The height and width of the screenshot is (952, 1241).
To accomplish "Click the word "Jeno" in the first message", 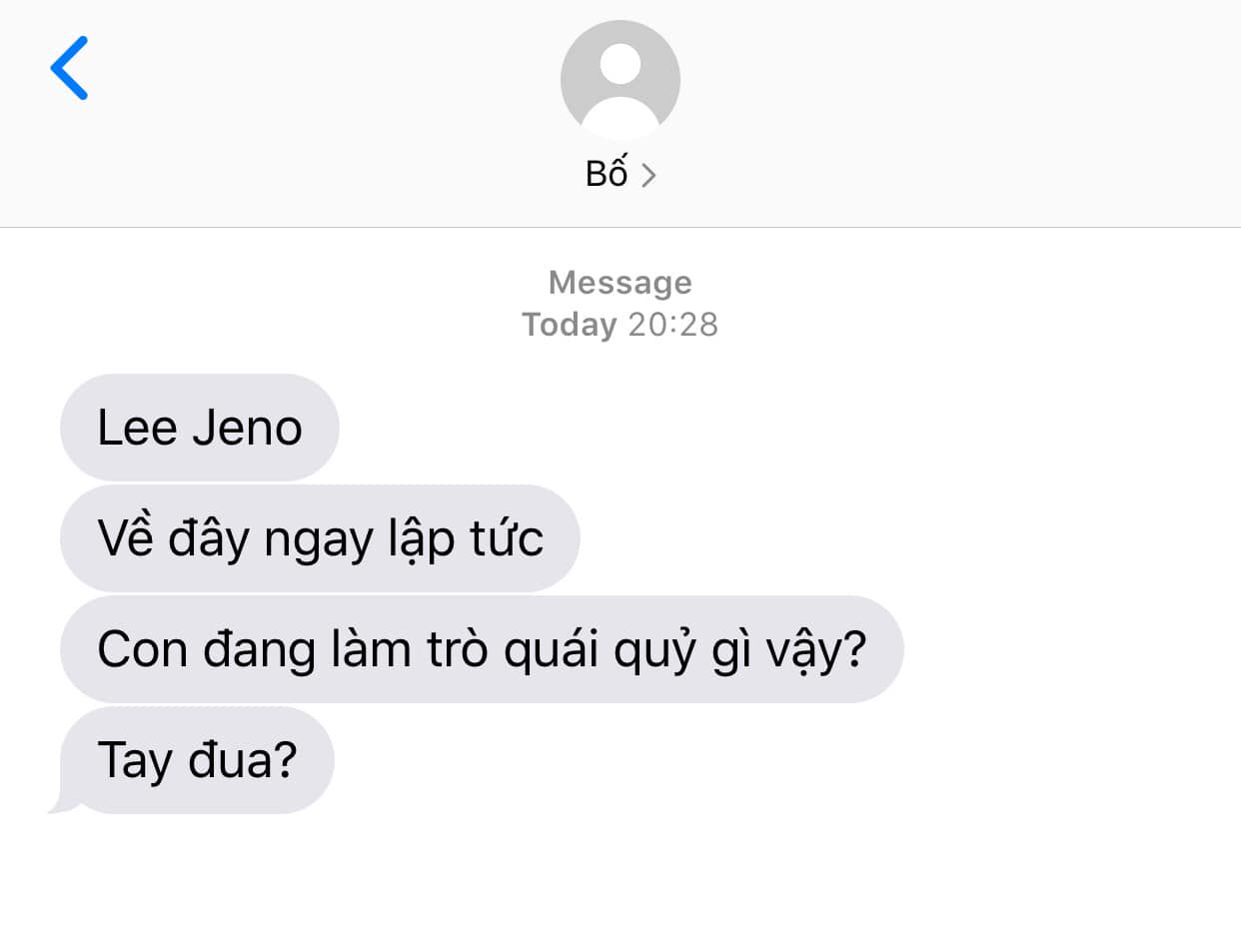I will point(247,428).
